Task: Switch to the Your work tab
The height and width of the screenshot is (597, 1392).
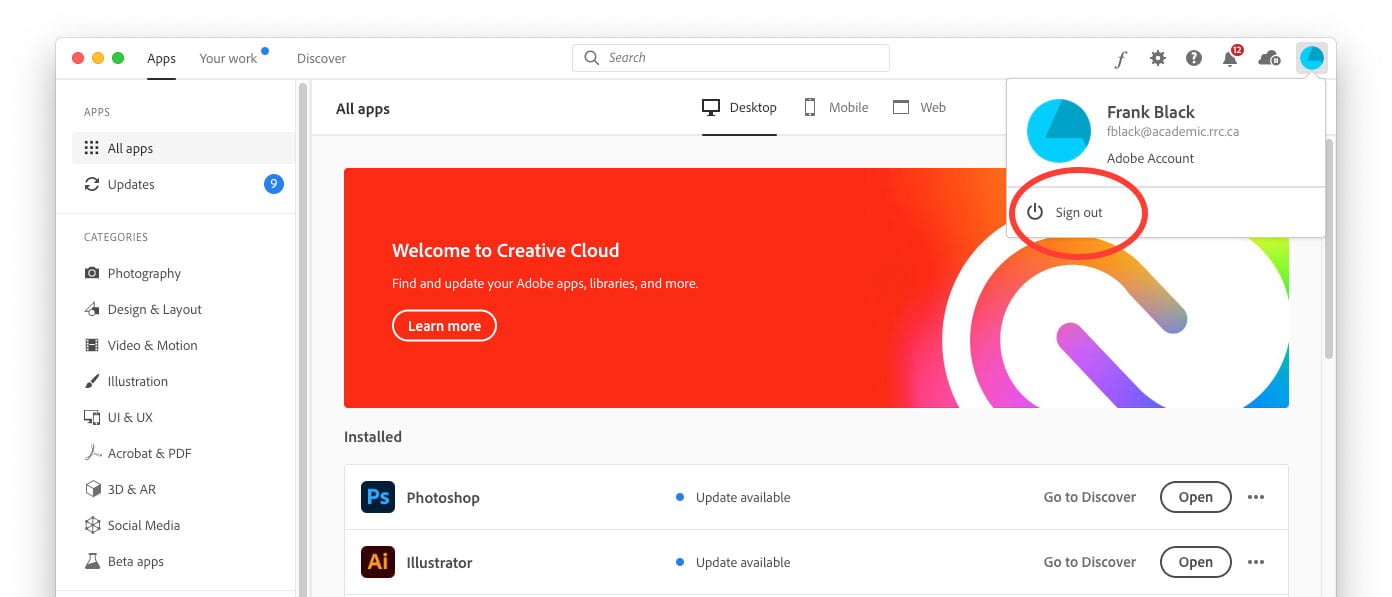Action: [x=228, y=59]
